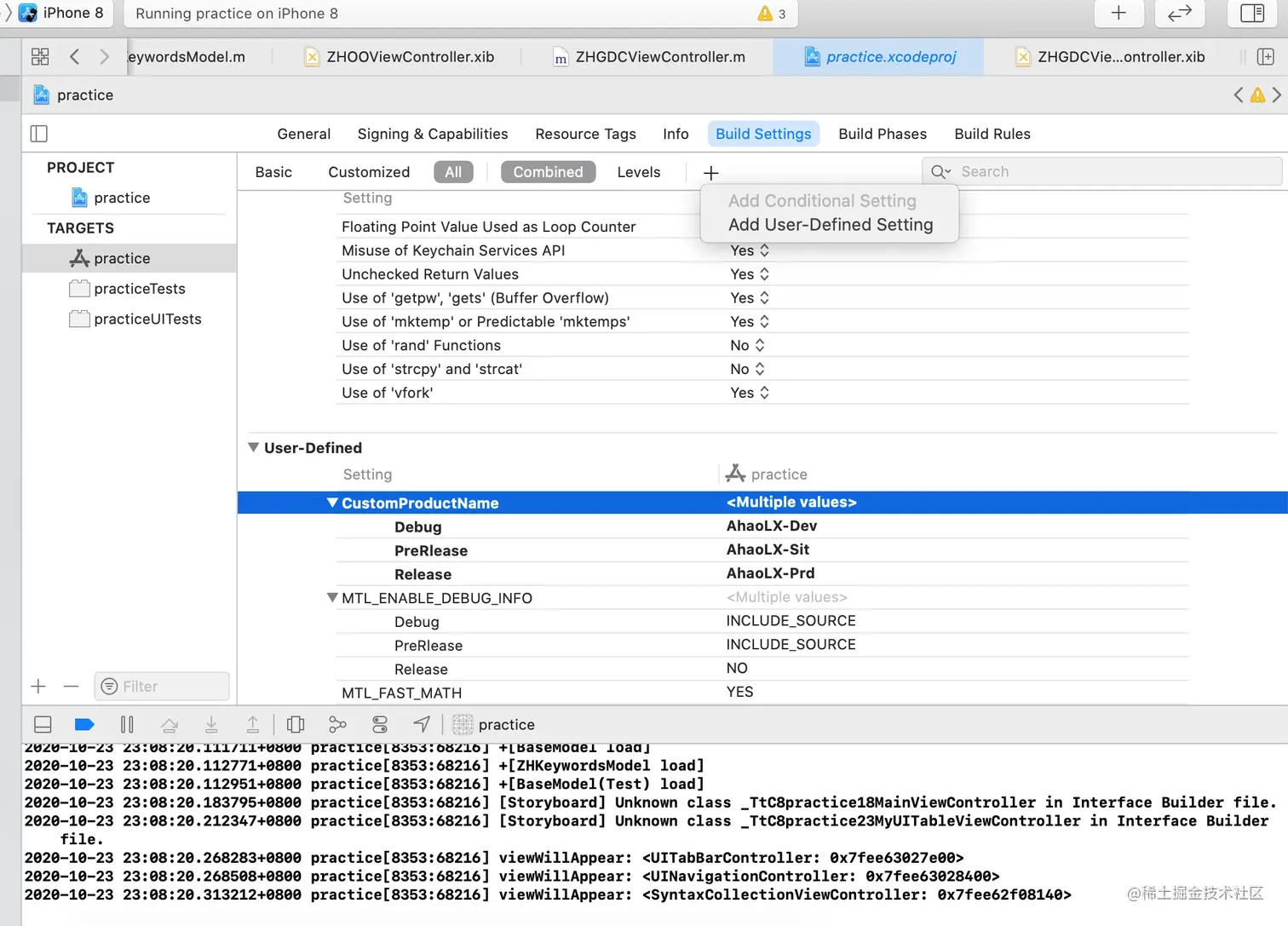Viewport: 1288px width, 926px height.
Task: Toggle the blue breakpoints activation icon
Action: [84, 725]
